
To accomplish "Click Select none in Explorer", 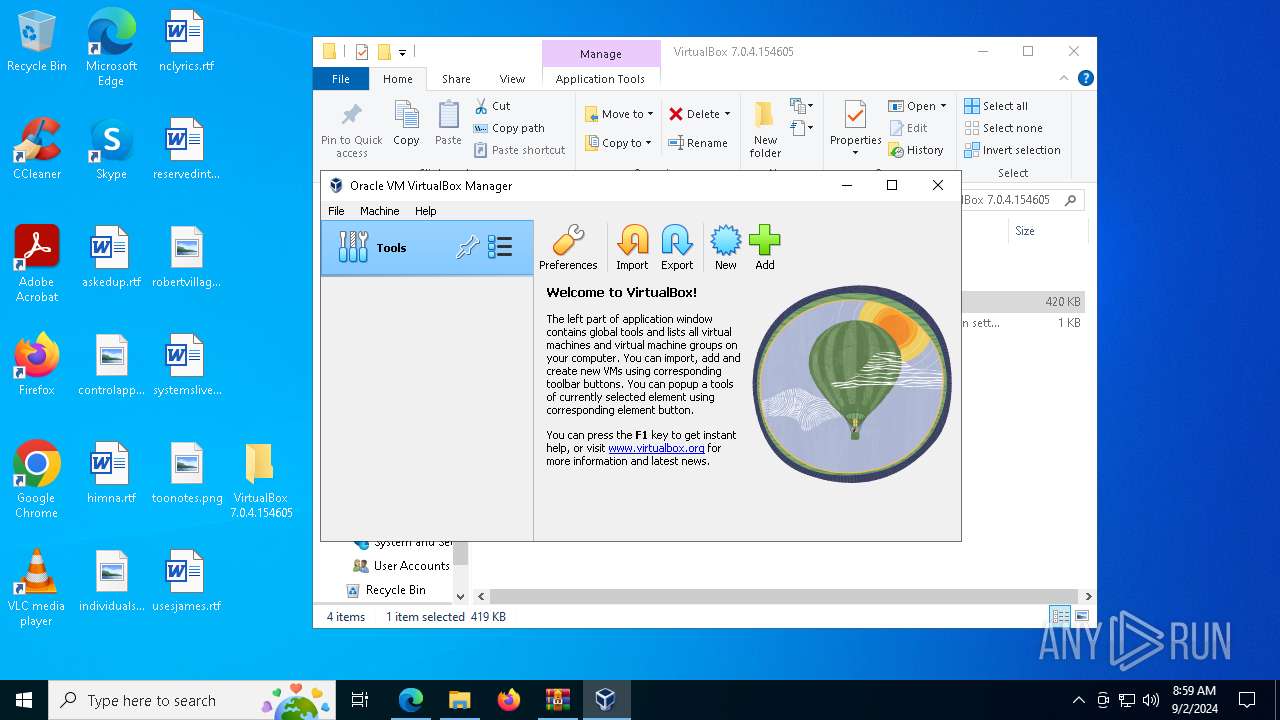I will [x=1003, y=128].
